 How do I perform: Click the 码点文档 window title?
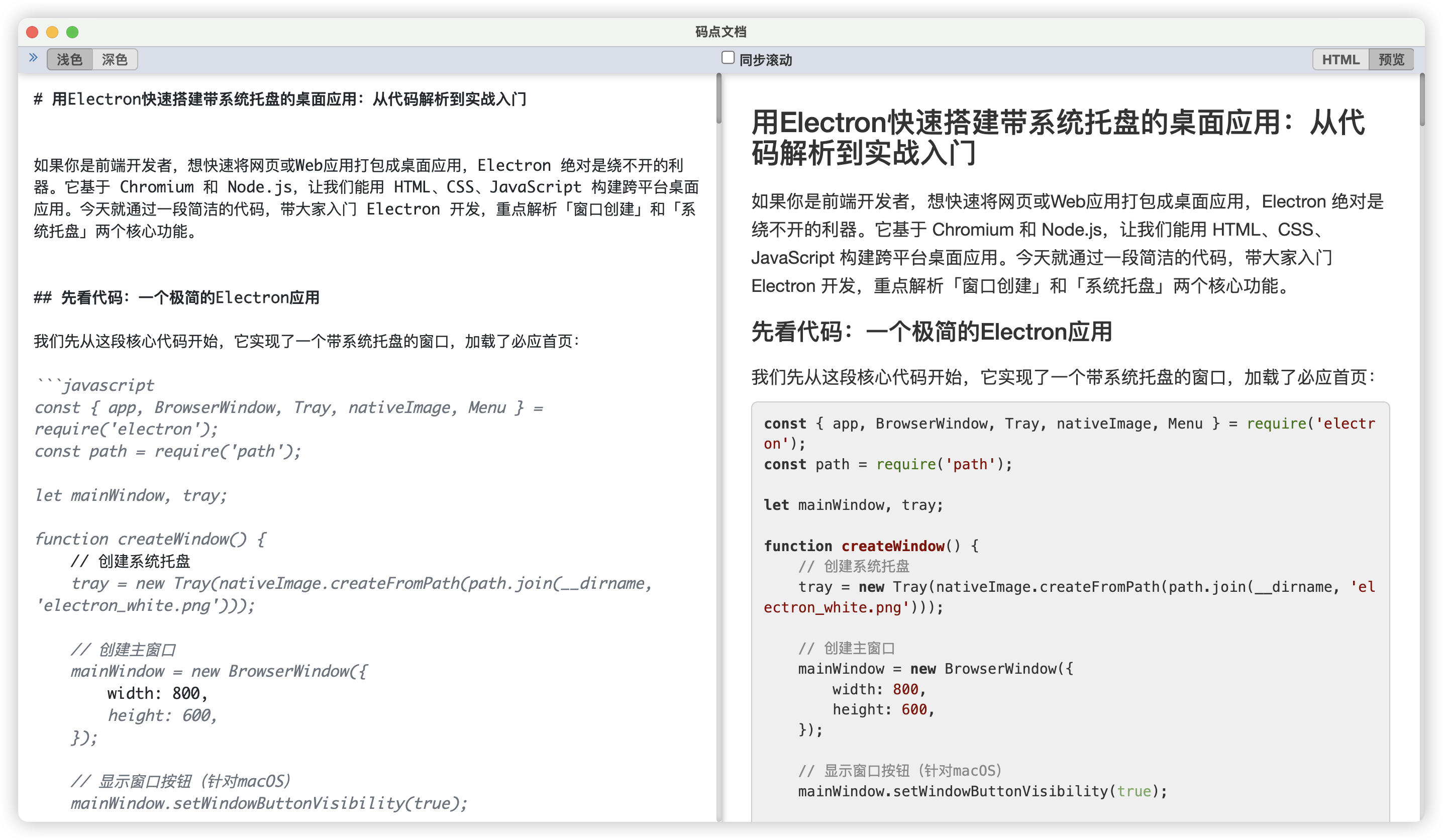[x=721, y=32]
